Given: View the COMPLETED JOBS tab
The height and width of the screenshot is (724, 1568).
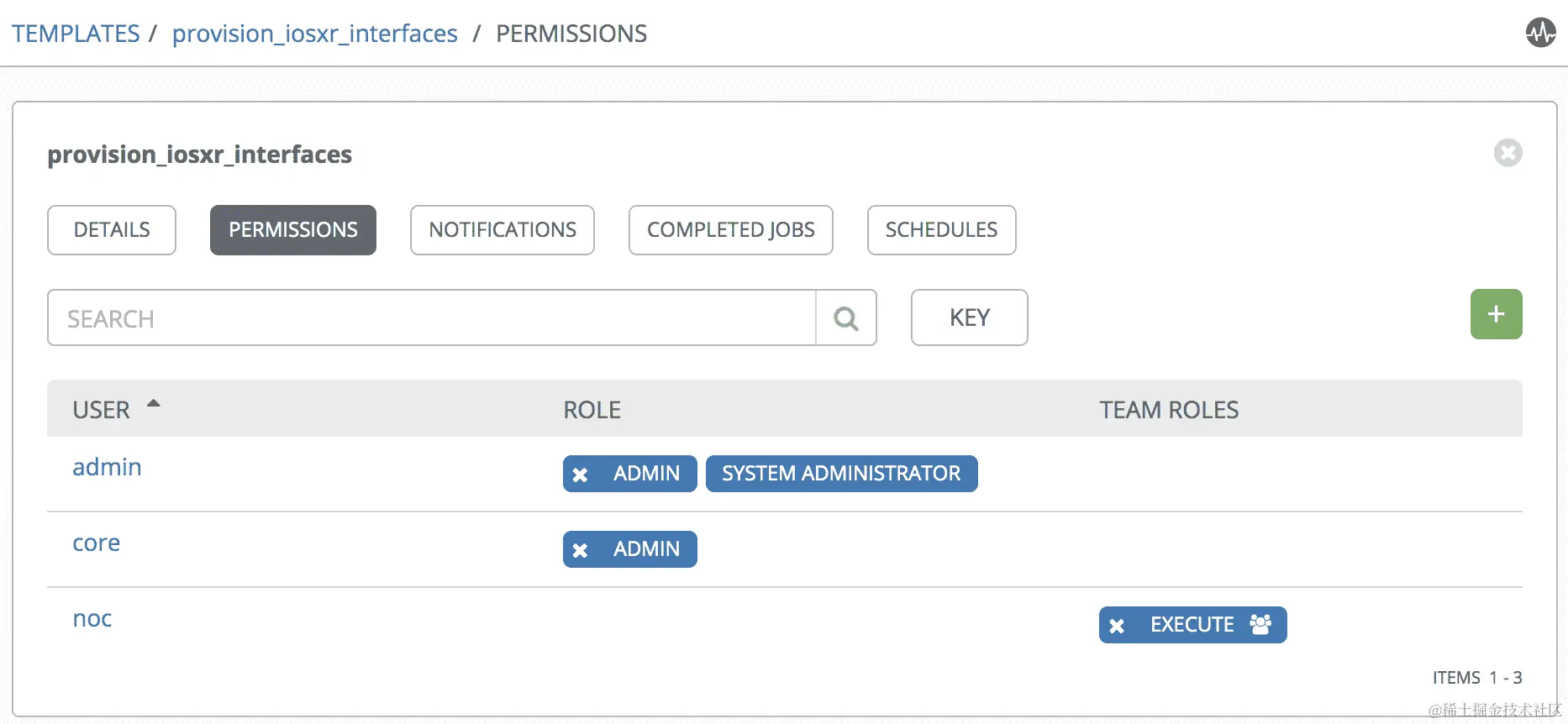Looking at the screenshot, I should coord(730,230).
